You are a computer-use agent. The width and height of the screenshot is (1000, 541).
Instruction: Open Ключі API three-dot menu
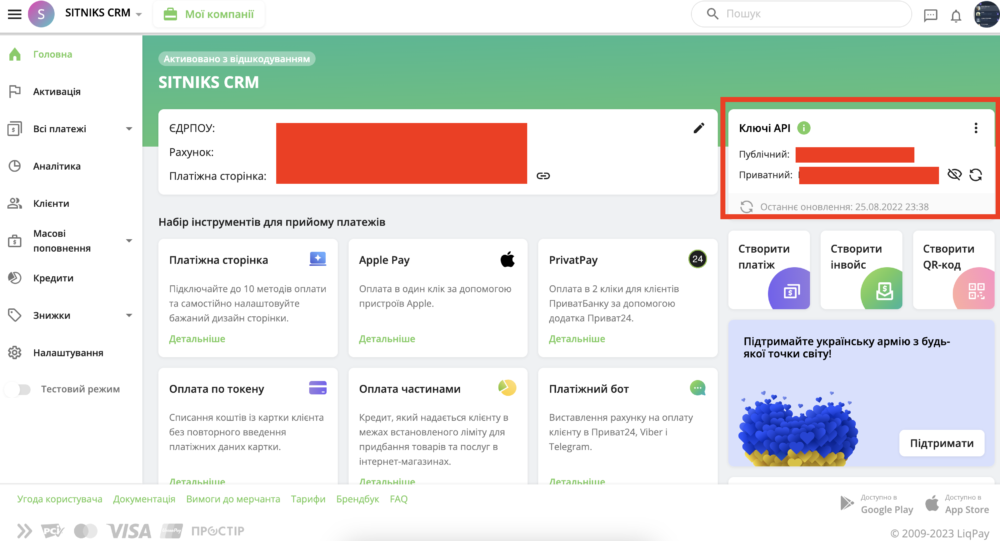[x=976, y=128]
